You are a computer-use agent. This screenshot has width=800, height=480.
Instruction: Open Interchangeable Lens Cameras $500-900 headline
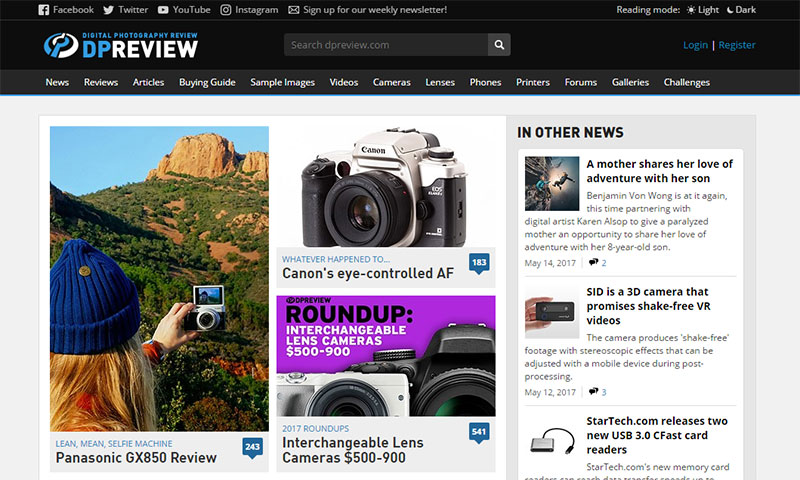(353, 450)
